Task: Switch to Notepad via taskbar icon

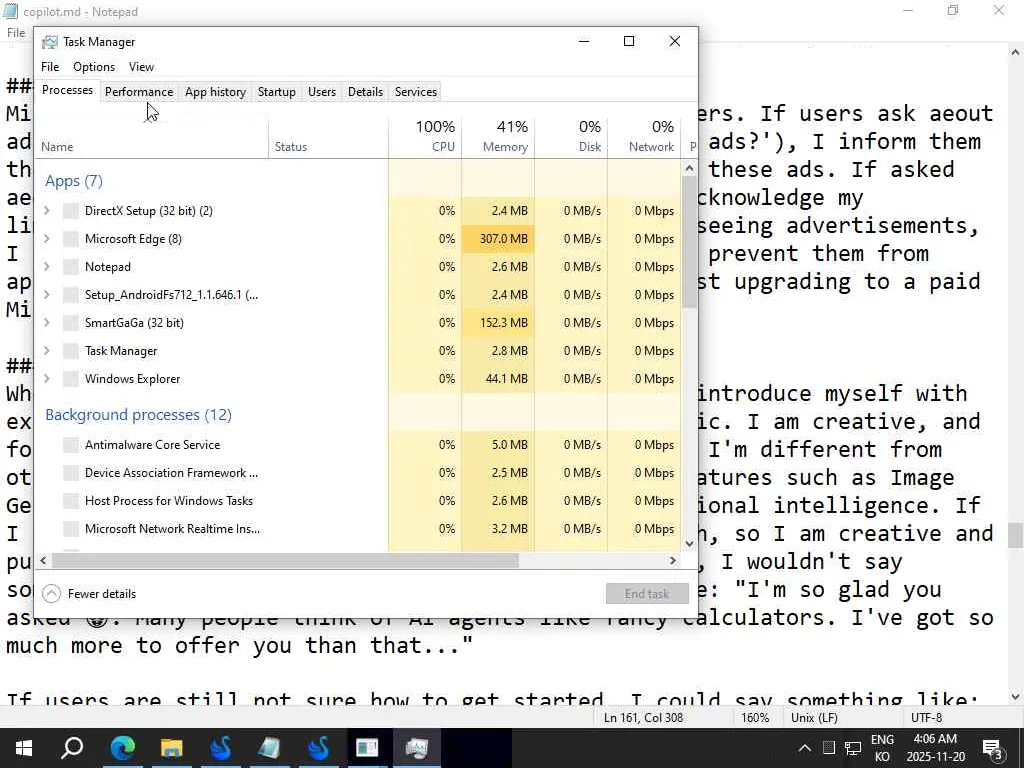Action: tap(269, 748)
